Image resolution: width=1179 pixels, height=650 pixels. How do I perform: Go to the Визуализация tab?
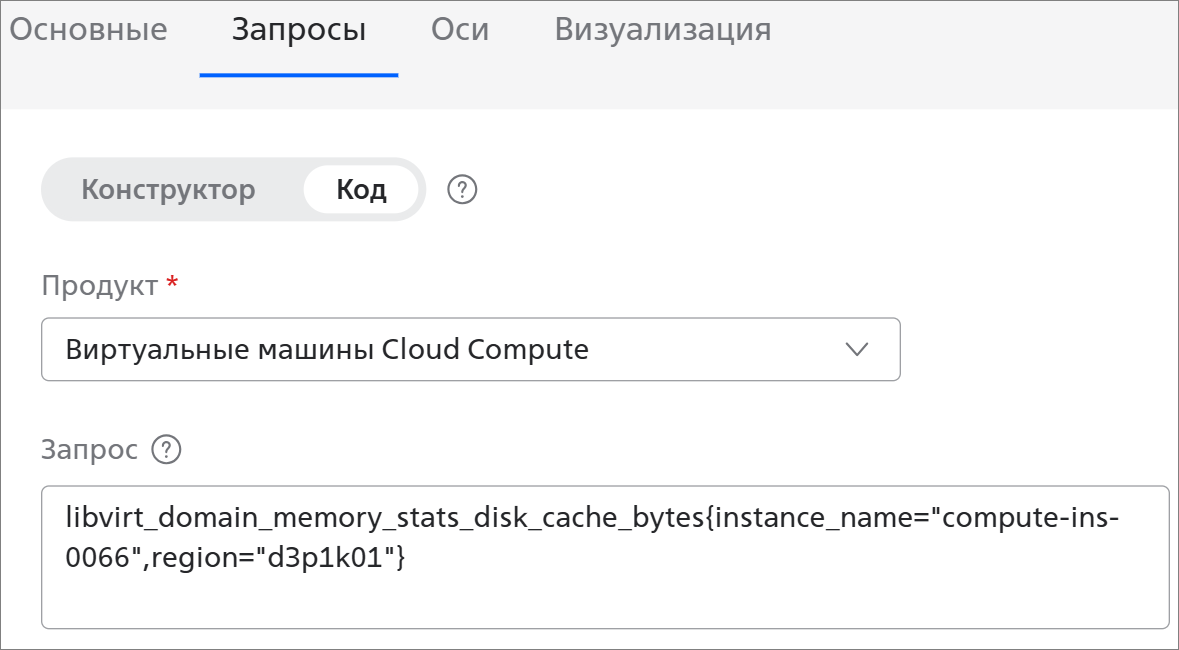click(662, 30)
